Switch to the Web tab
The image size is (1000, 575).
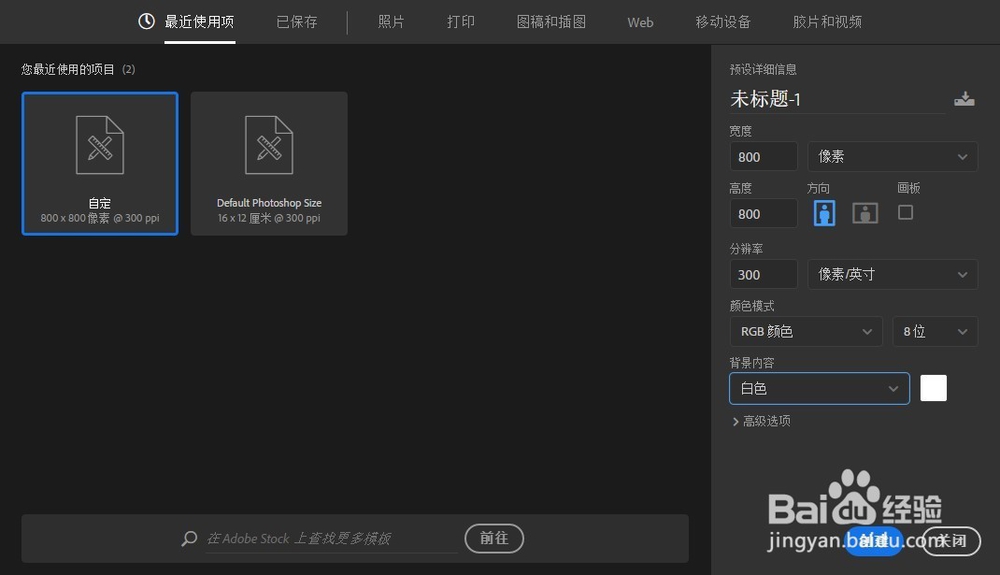click(640, 22)
